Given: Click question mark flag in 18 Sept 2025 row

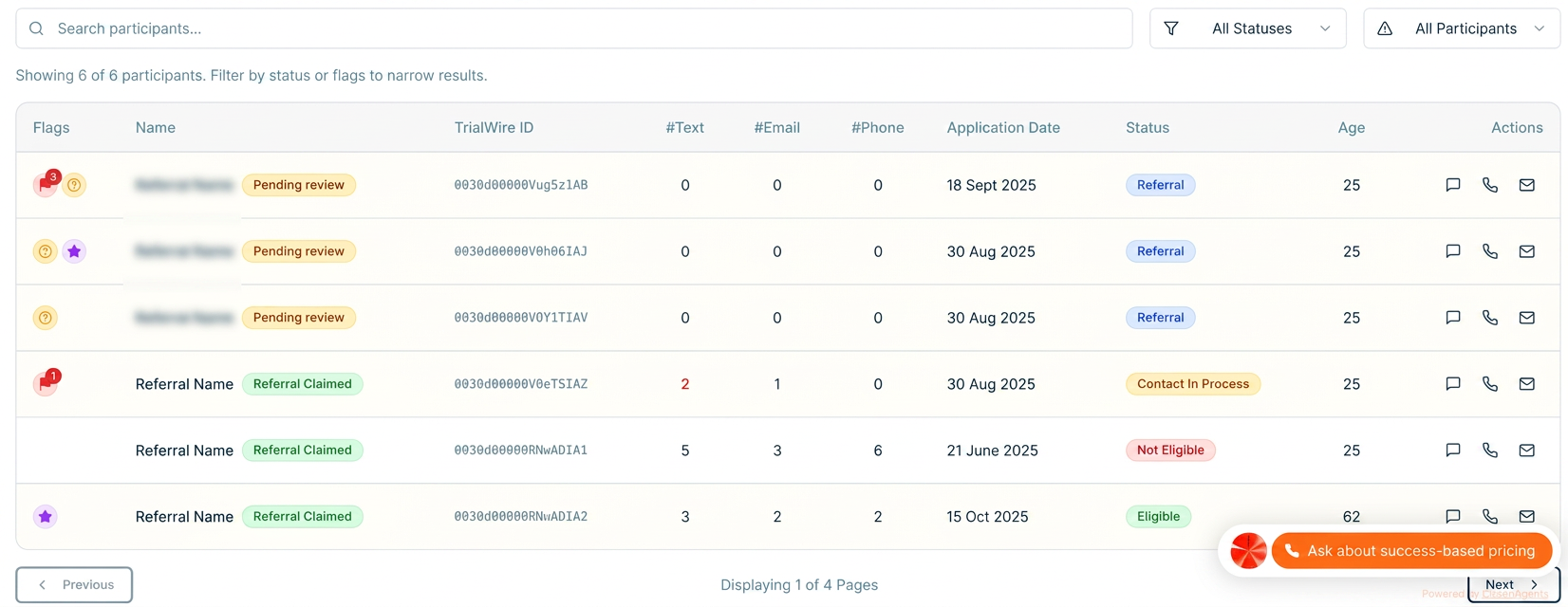Looking at the screenshot, I should [74, 185].
